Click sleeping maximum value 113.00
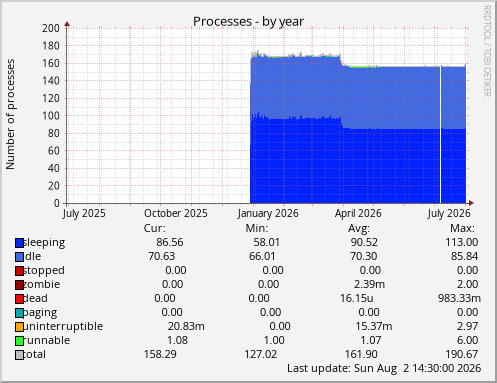The height and width of the screenshot is (383, 497). tap(462, 242)
